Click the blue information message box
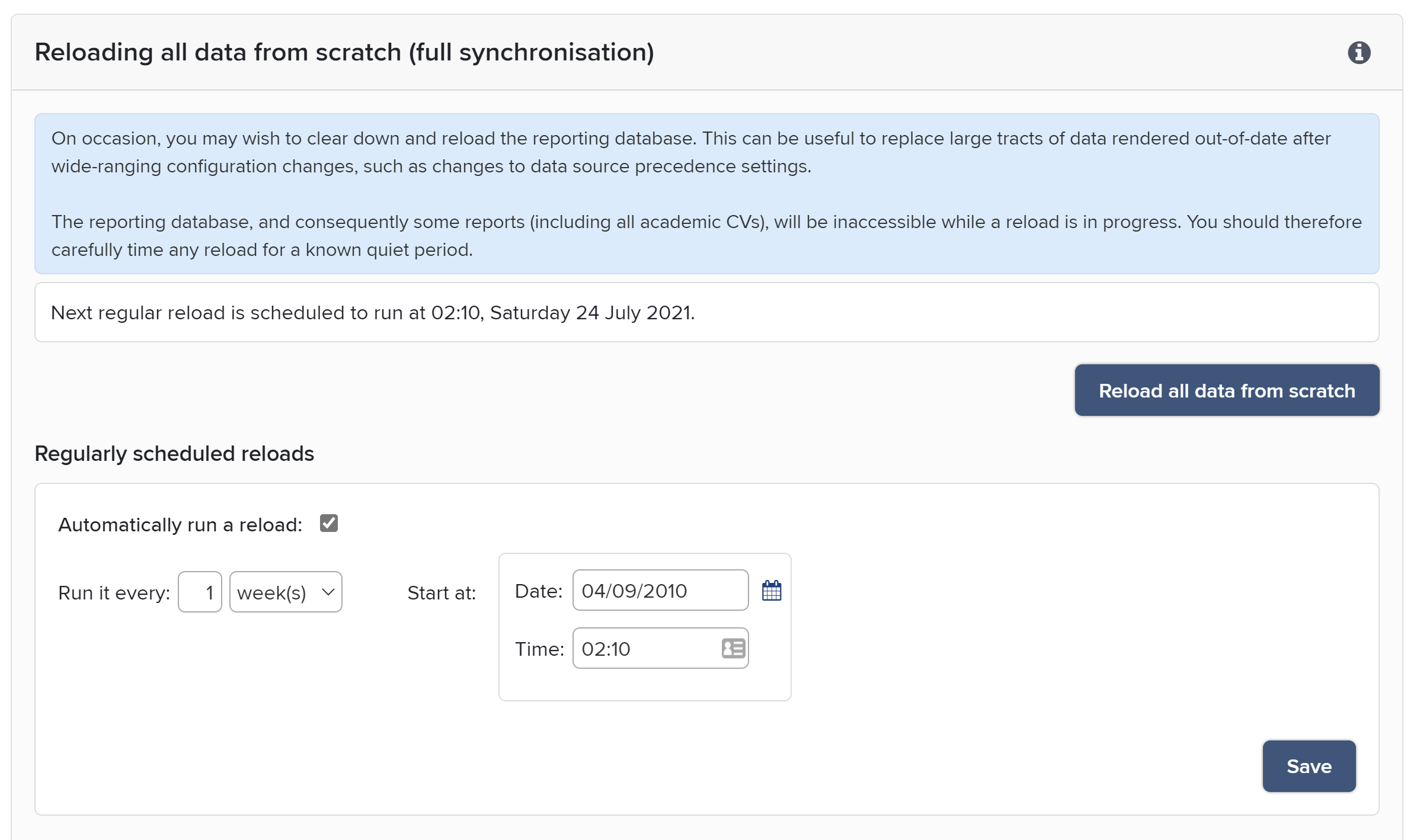The width and height of the screenshot is (1420, 840). [706, 194]
